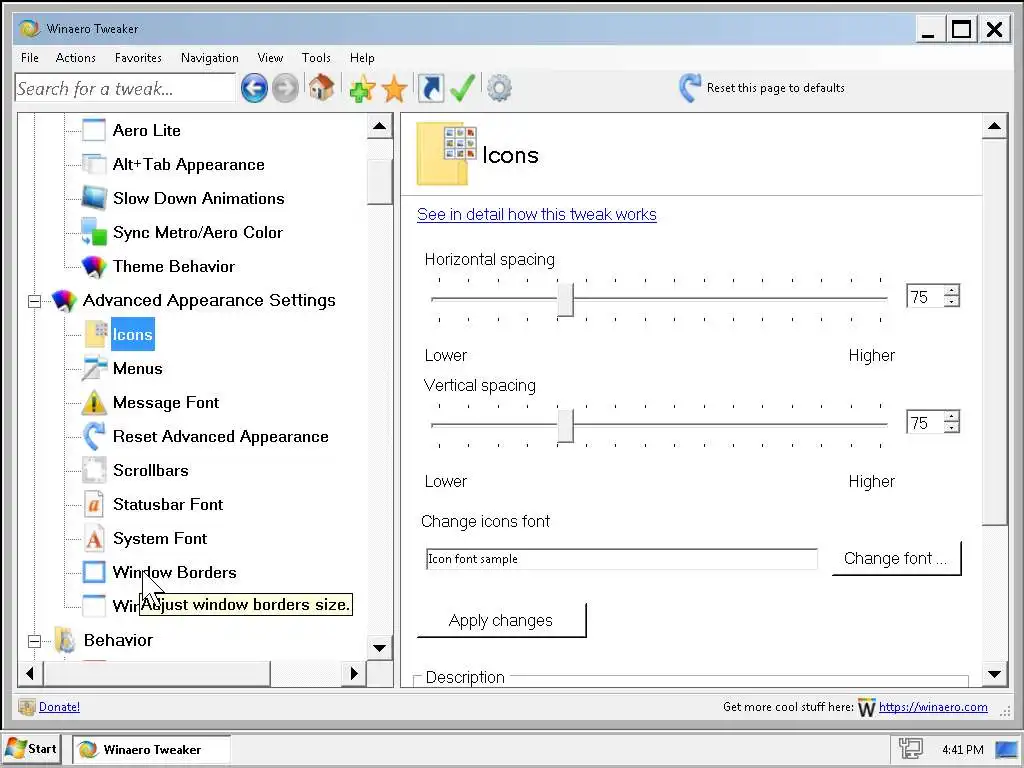
Task: Click the Slow Down Animations monitor icon
Action: pos(93,198)
